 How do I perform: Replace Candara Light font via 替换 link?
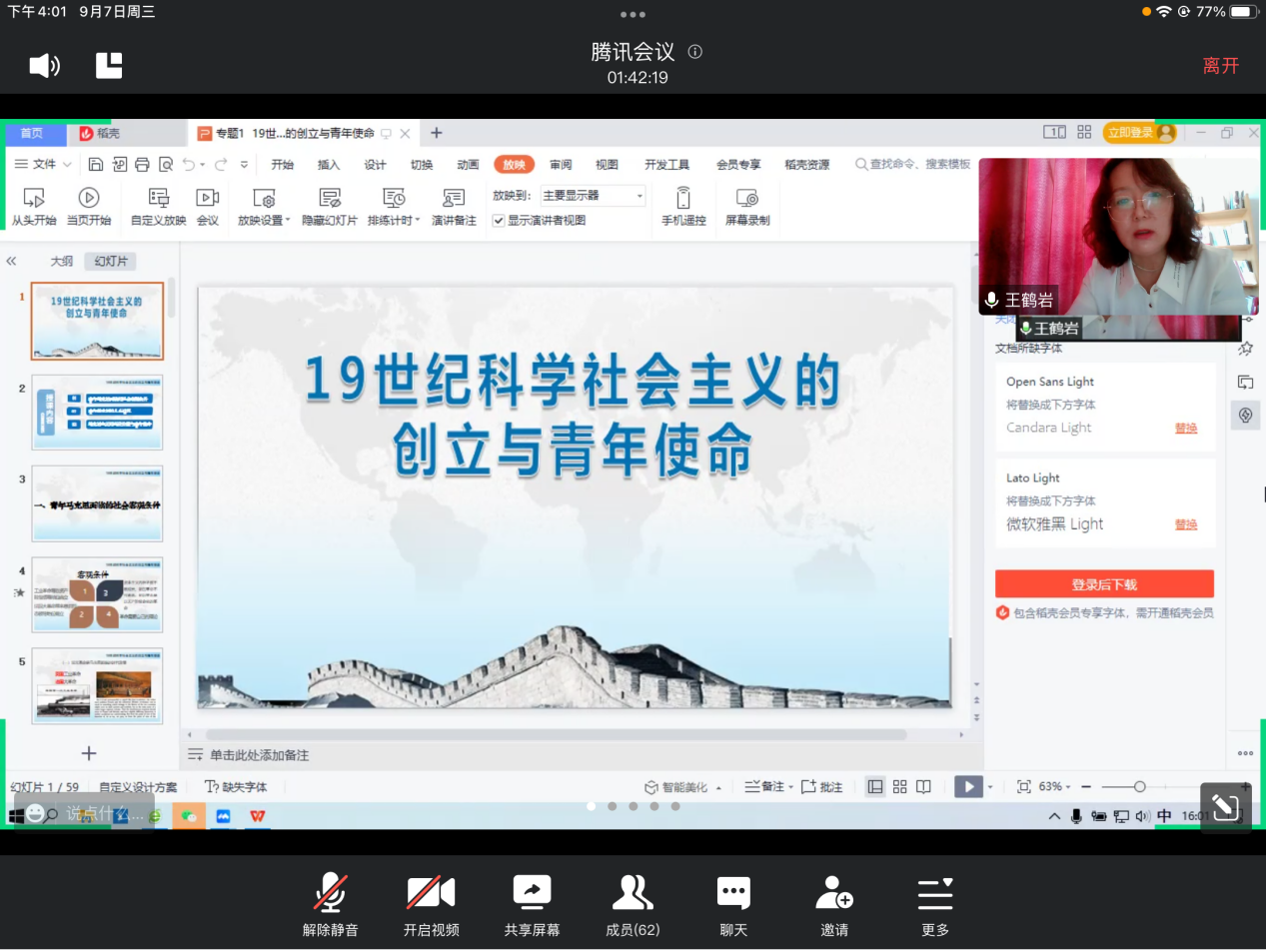(1186, 429)
